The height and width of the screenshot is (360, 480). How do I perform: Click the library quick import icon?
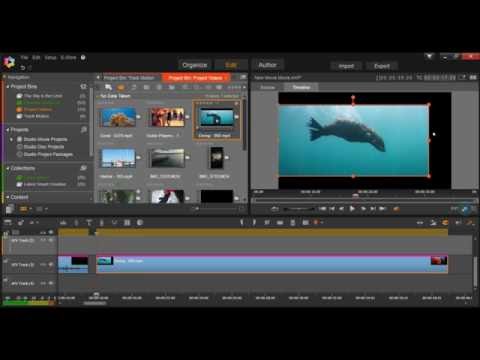click(108, 87)
